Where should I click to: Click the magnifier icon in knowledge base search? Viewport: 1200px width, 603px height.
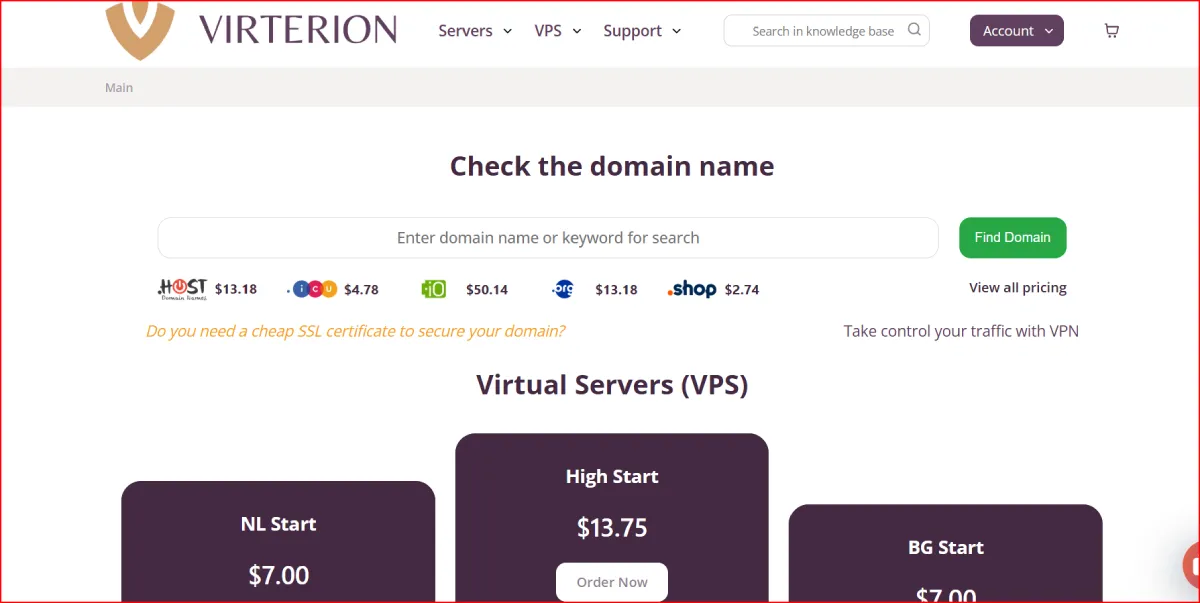pos(914,30)
